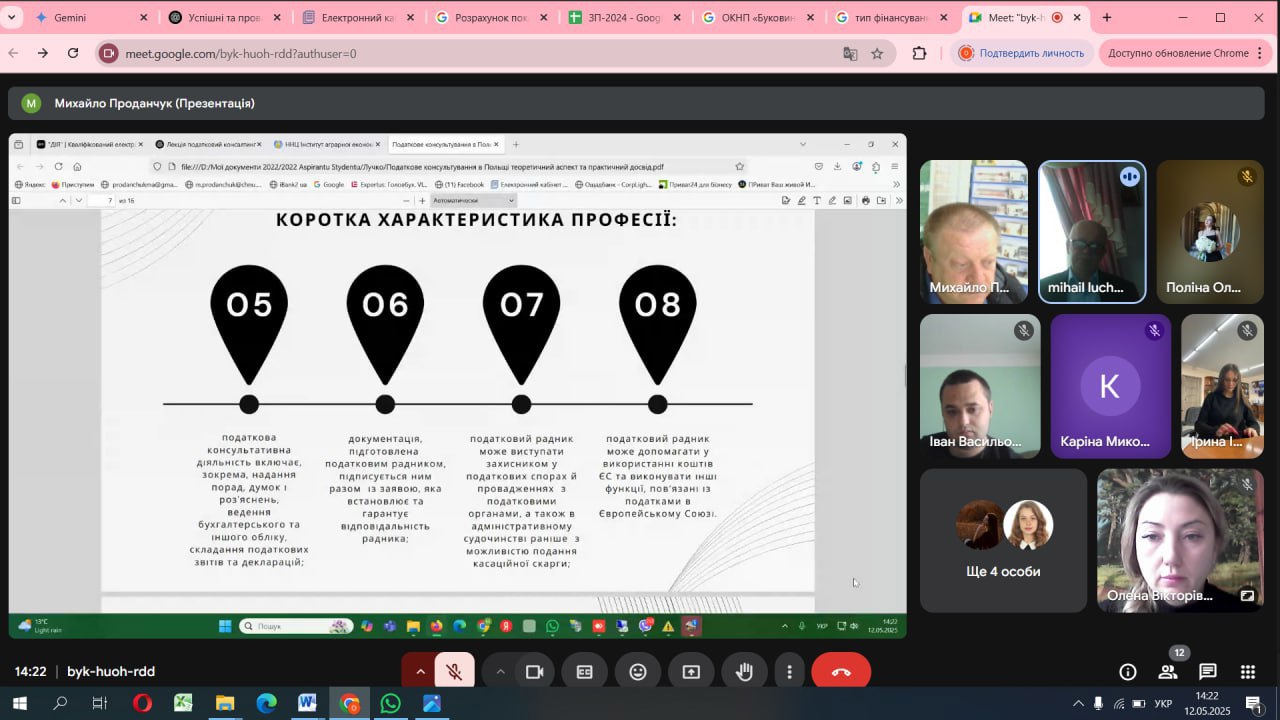Open the emoji reactions button
Image resolution: width=1280 pixels, height=720 pixels.
(638, 672)
